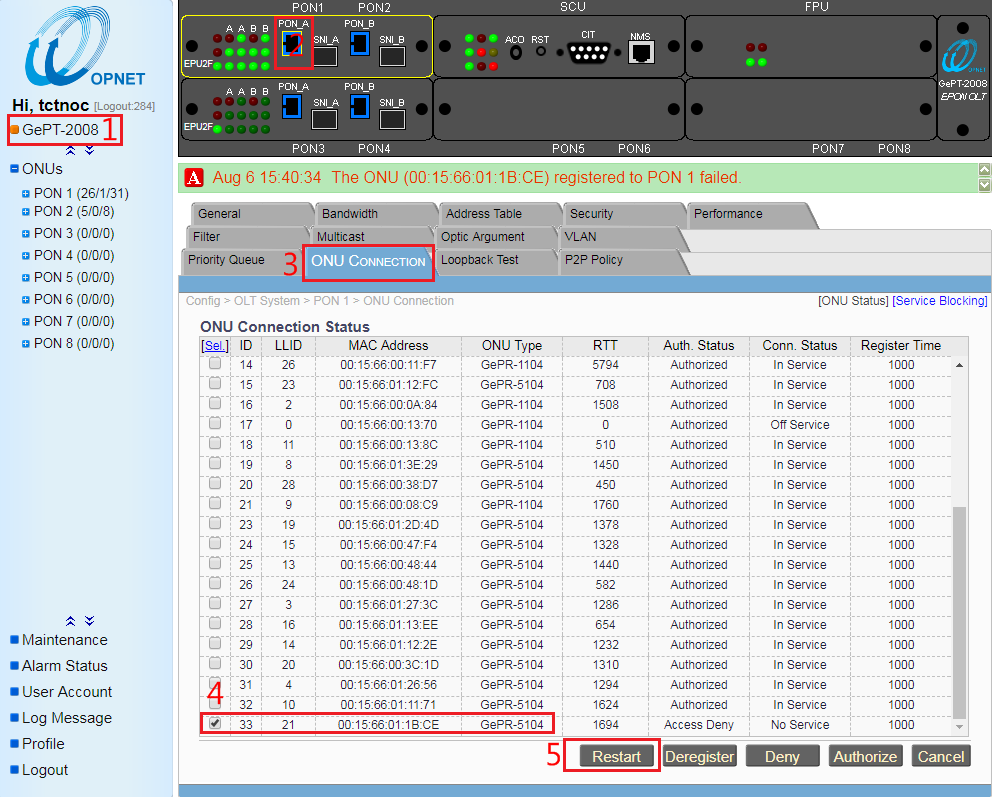
Task: Click the SNI_B port icon on PON2 module
Action: click(392, 56)
